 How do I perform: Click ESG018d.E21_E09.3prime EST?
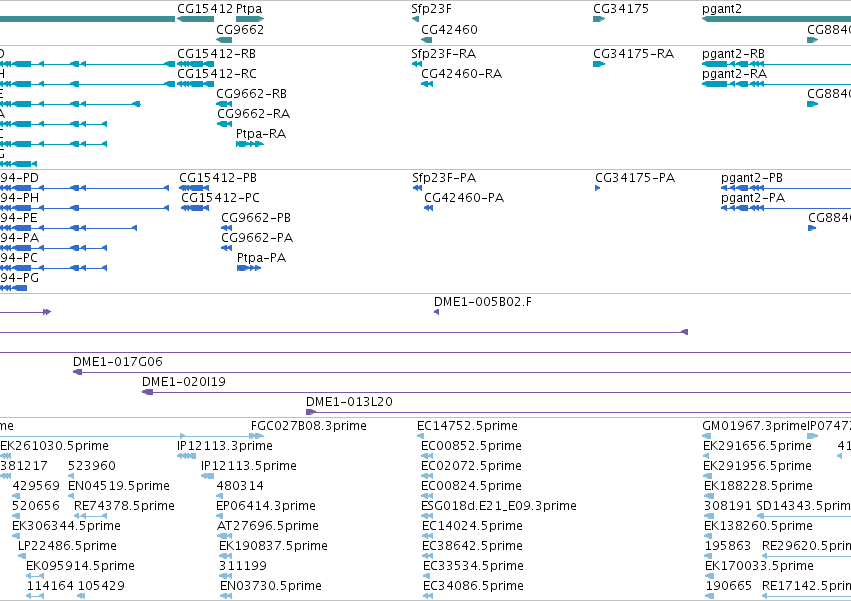point(499,506)
